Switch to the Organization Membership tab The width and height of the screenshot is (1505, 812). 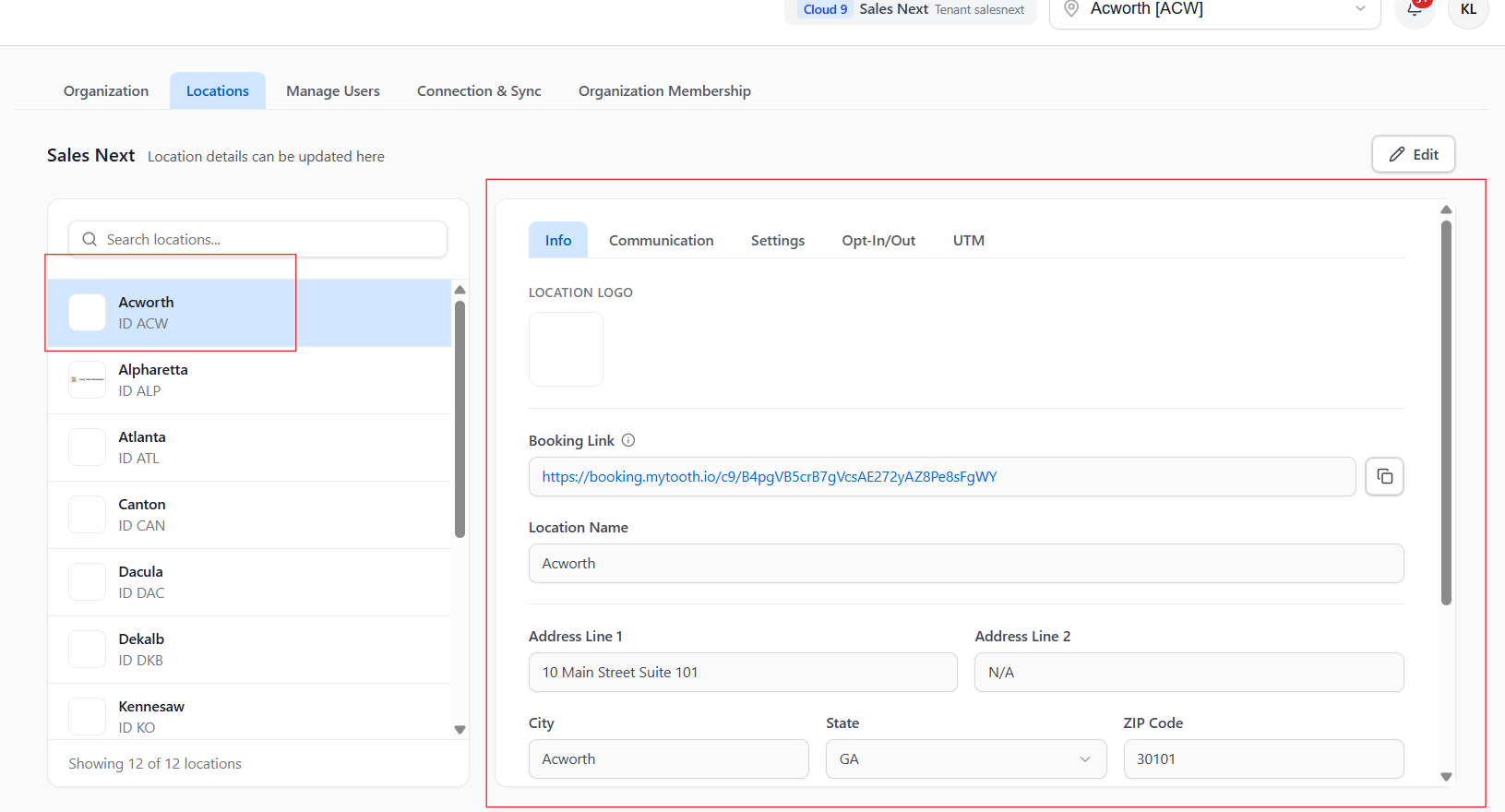coord(664,90)
